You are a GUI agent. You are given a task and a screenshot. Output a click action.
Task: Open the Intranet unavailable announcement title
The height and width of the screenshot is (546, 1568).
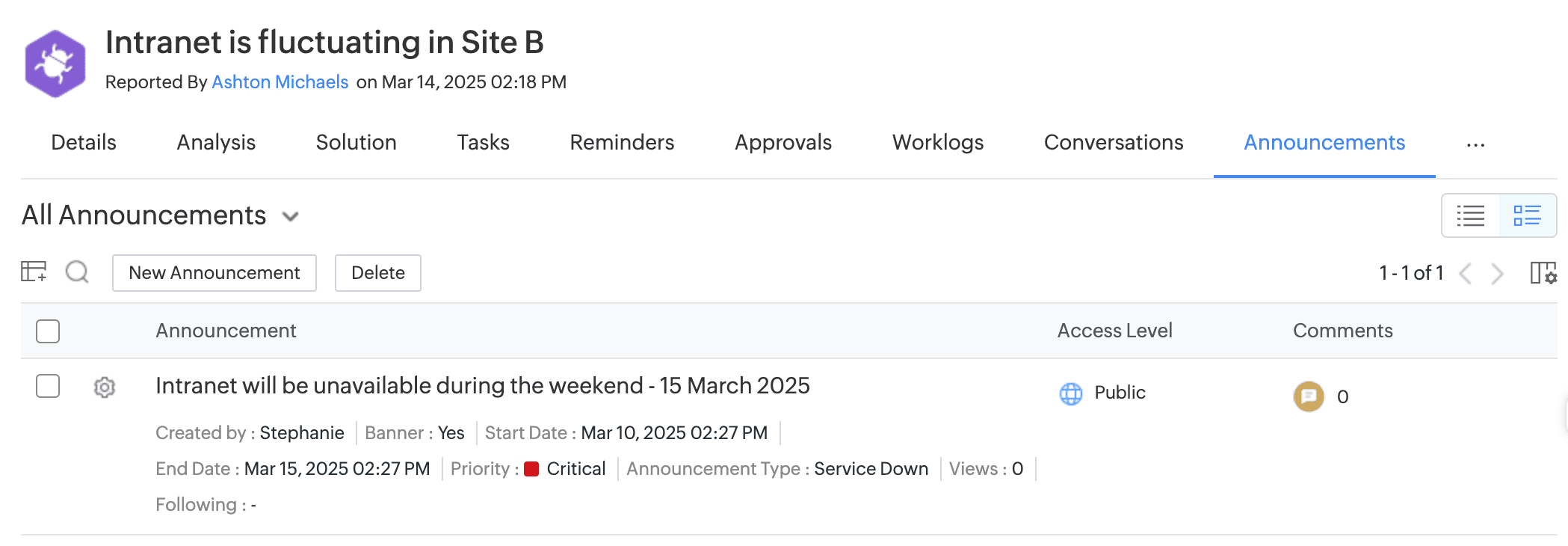(x=482, y=385)
